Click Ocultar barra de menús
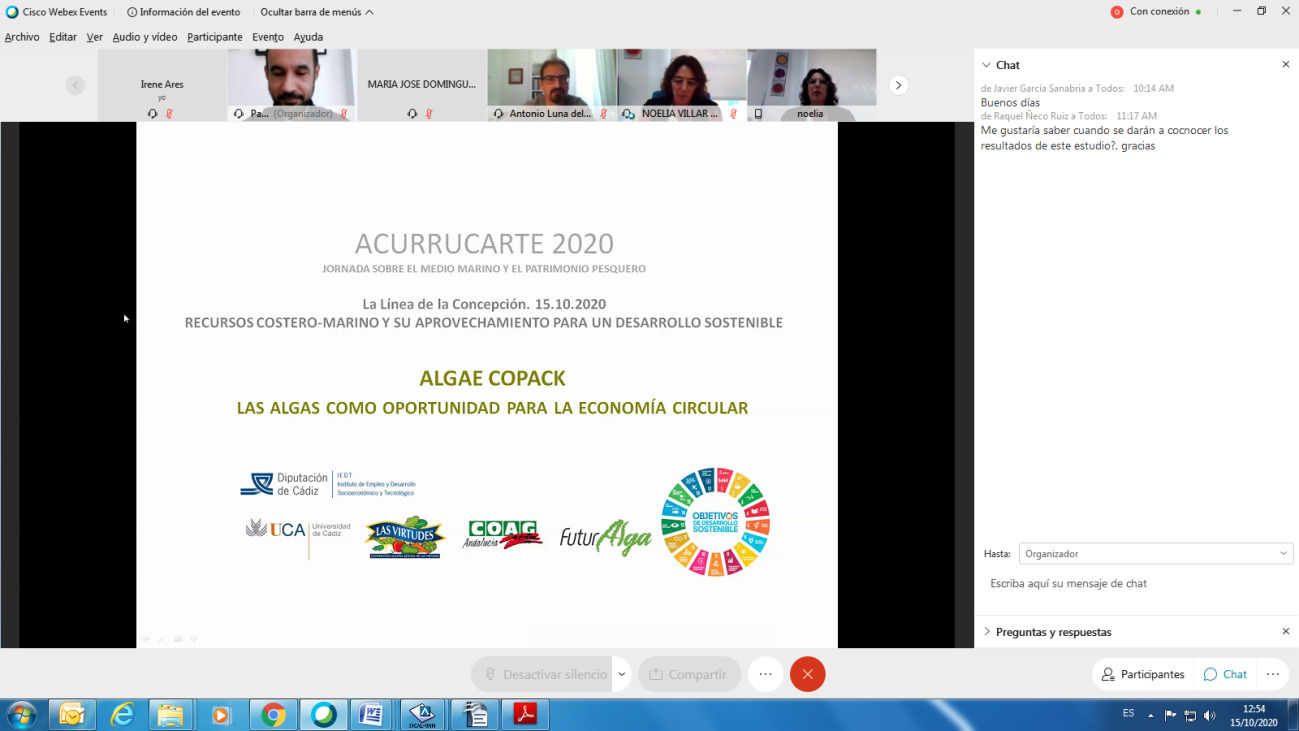 coord(316,12)
